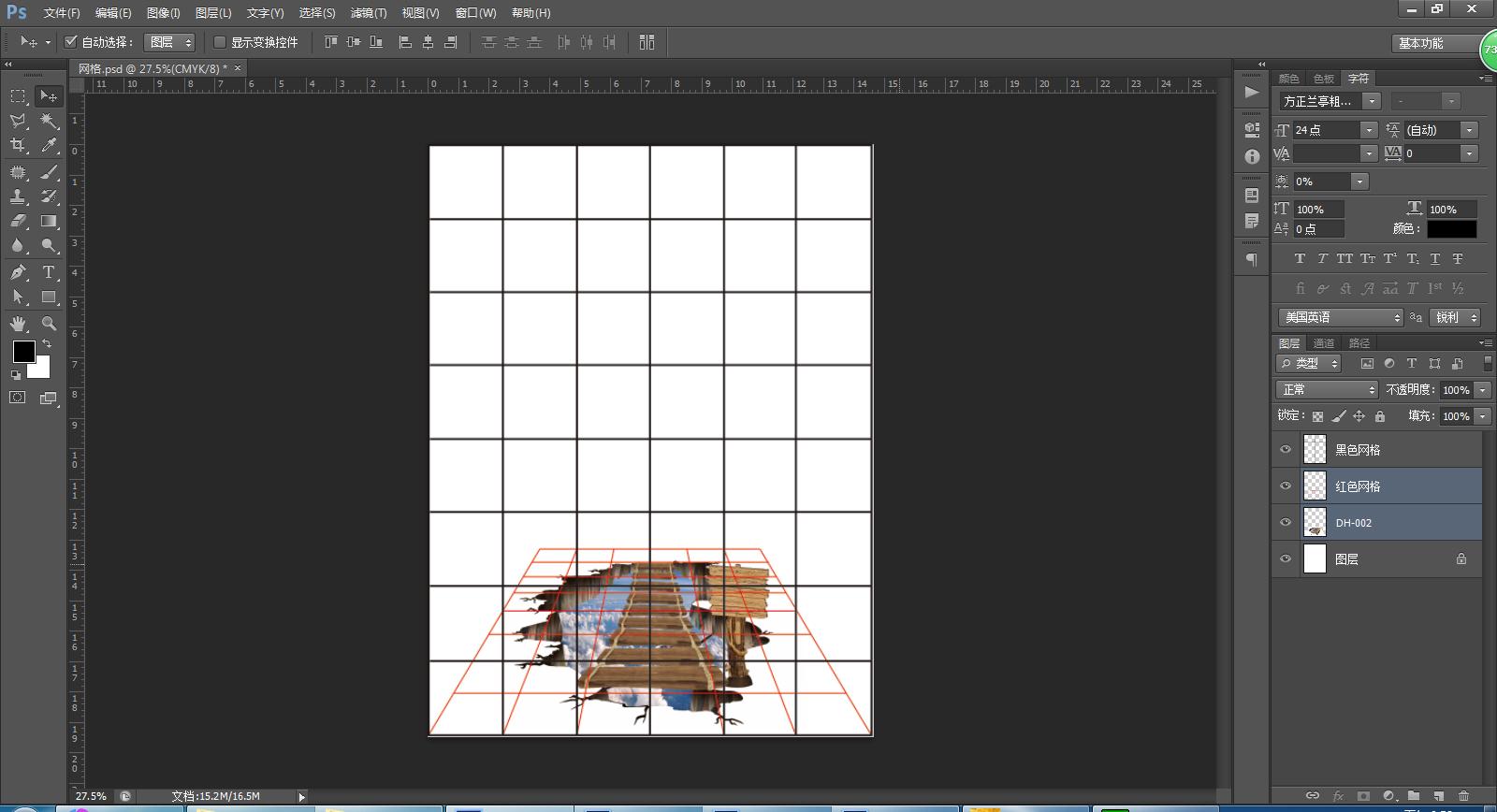Select the Horizontal Type tool

tap(49, 272)
